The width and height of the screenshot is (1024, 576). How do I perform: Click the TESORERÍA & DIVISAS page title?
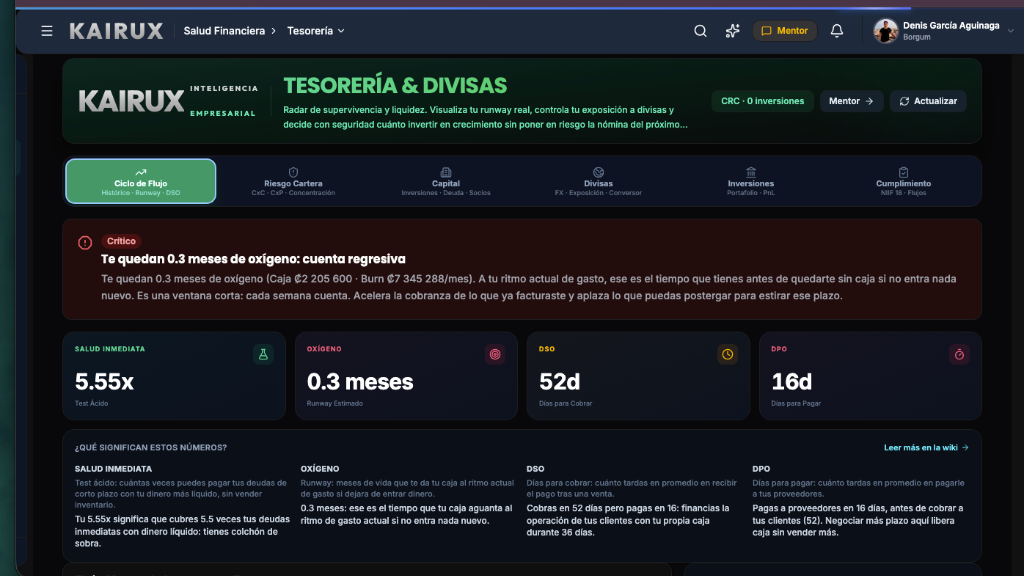[395, 86]
